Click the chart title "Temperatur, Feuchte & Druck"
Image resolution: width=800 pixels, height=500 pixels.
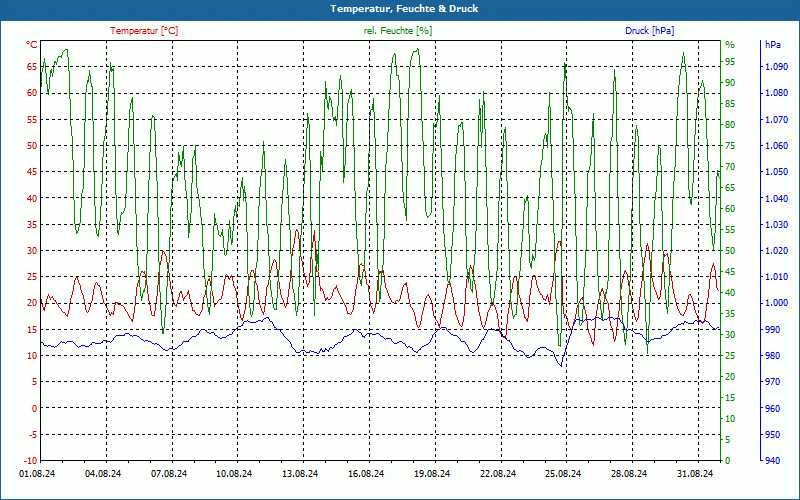pyautogui.click(x=404, y=9)
